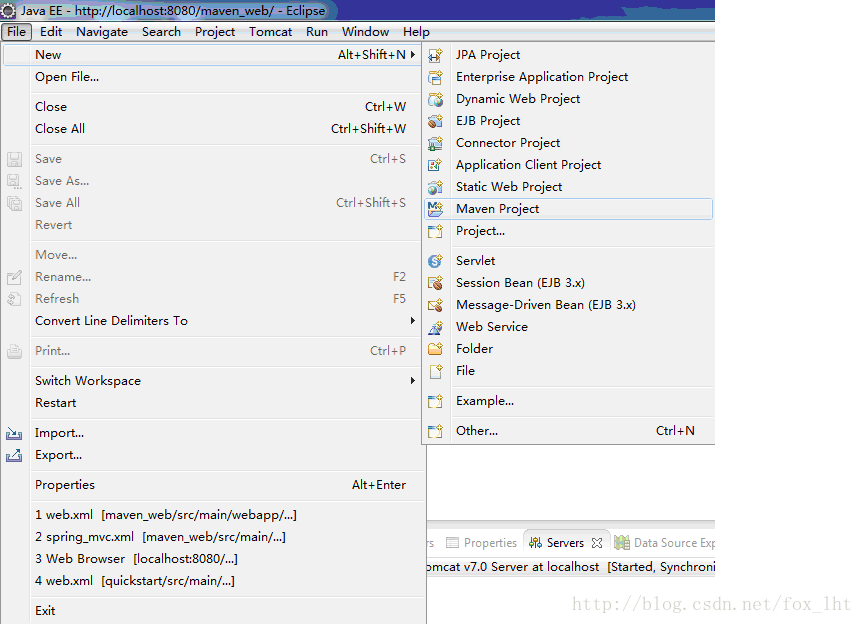This screenshot has height=624, width=864.
Task: Click the JPA Project icon
Action: click(435, 55)
